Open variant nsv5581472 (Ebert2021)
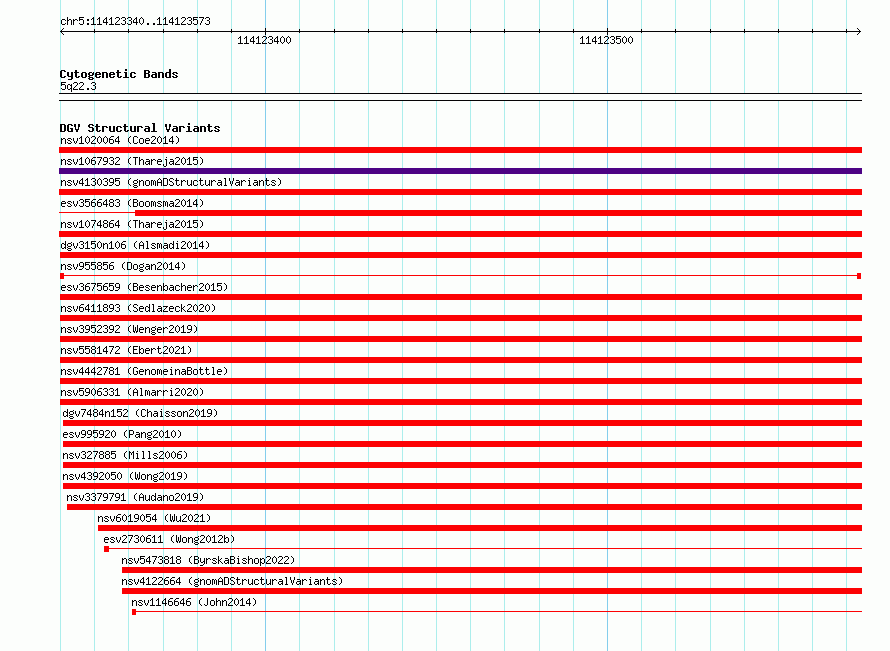This screenshot has width=890, height=651. tap(126, 350)
